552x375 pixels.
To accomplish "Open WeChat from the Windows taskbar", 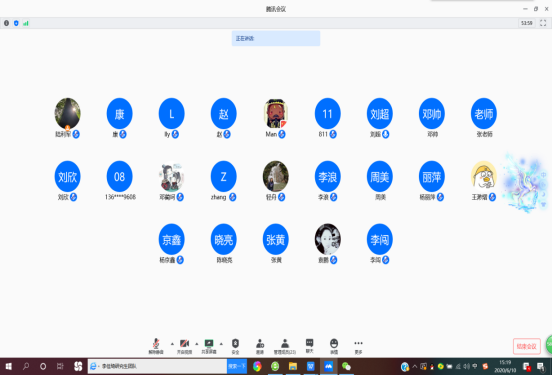I will coord(346,367).
